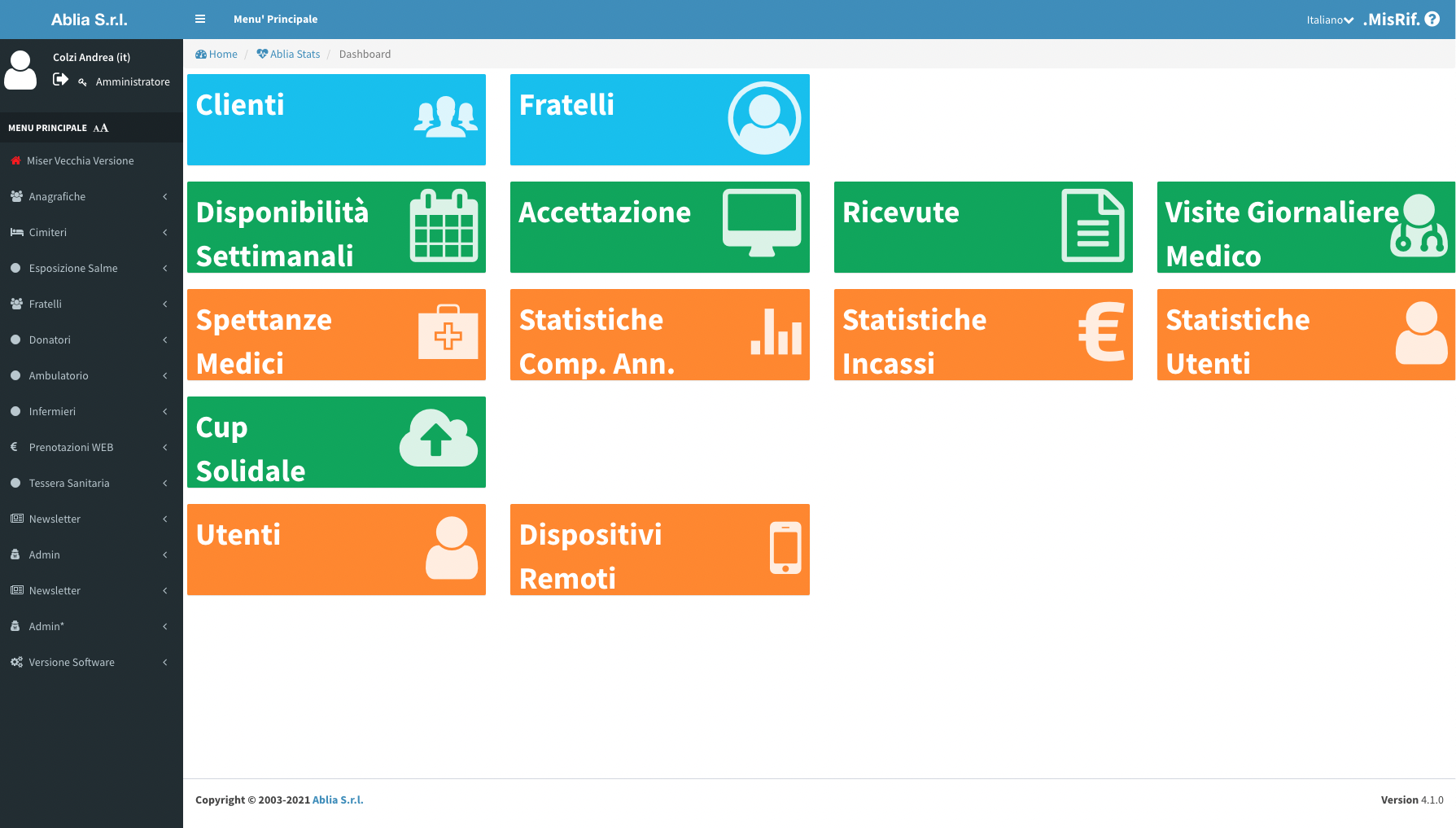This screenshot has width=1456, height=828.
Task: Open the Clienti dashboard tile
Action: [336, 120]
